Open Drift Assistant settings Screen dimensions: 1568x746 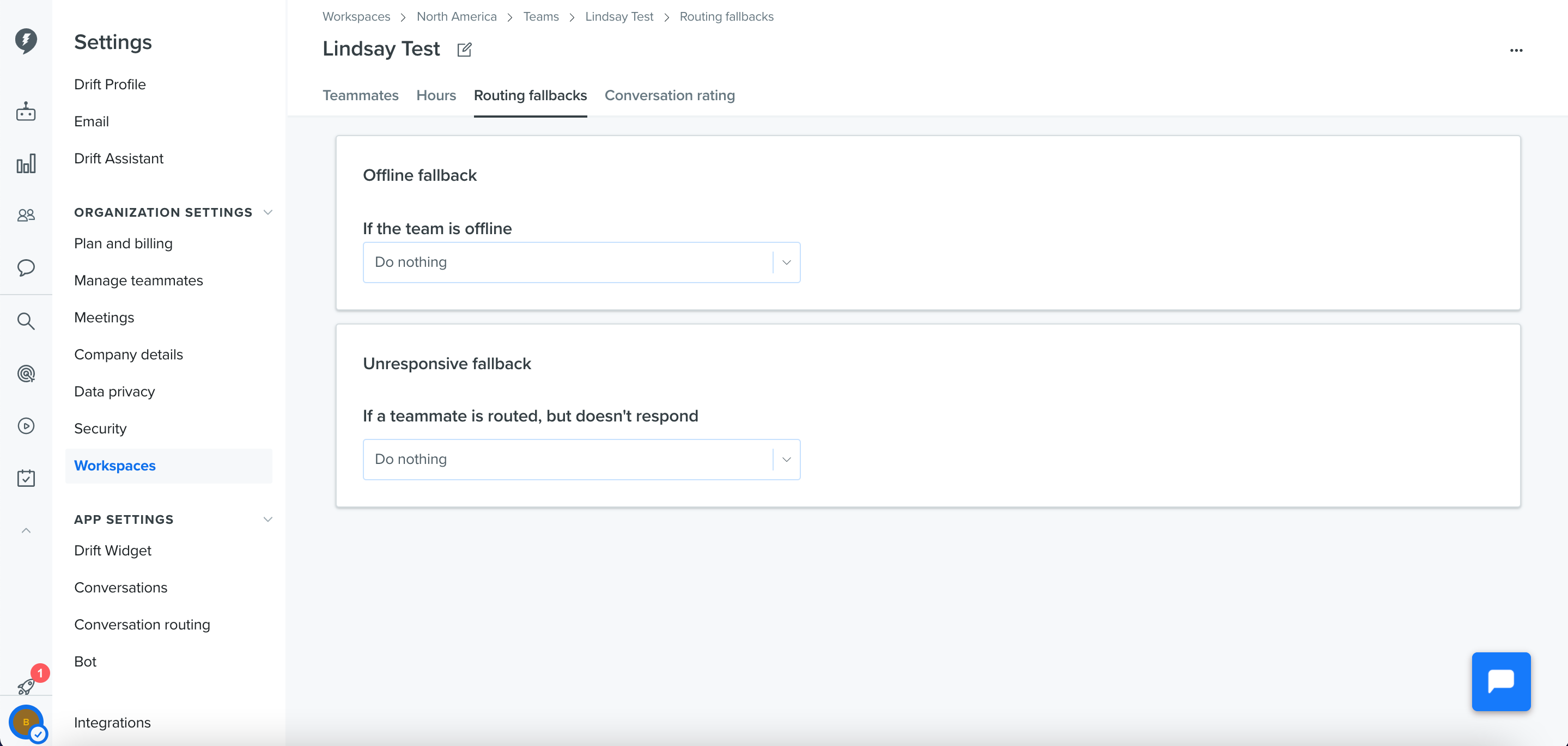(119, 159)
